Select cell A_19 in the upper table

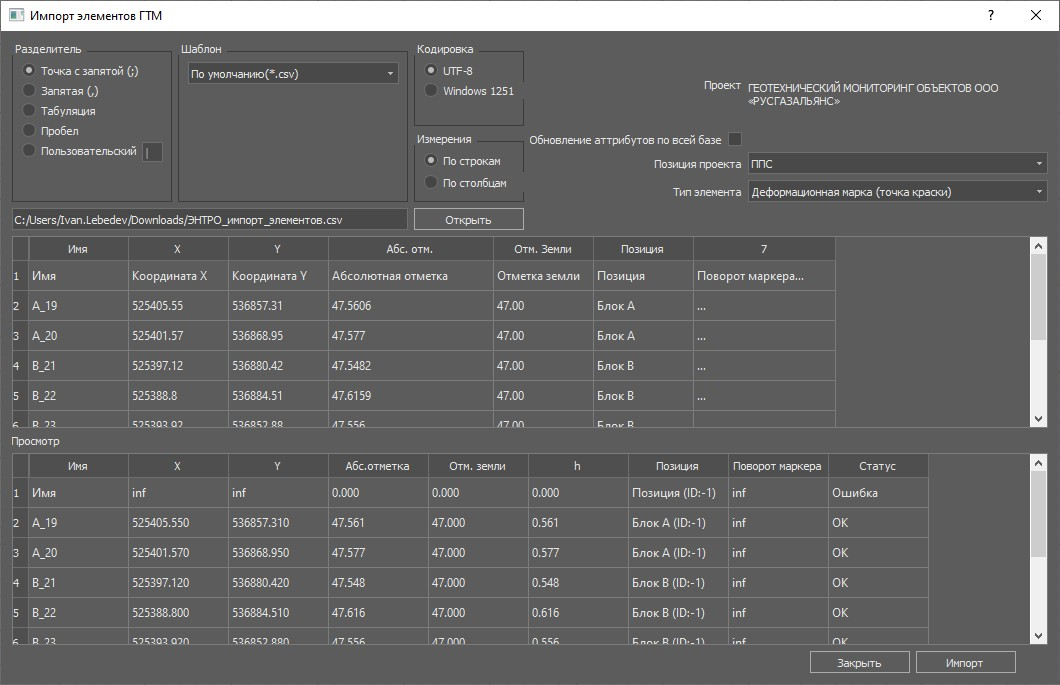pos(78,306)
